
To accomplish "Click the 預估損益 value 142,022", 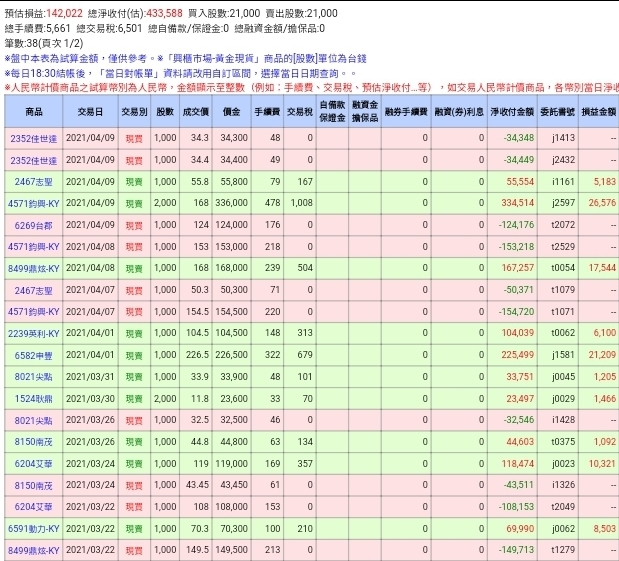I will tap(64, 13).
